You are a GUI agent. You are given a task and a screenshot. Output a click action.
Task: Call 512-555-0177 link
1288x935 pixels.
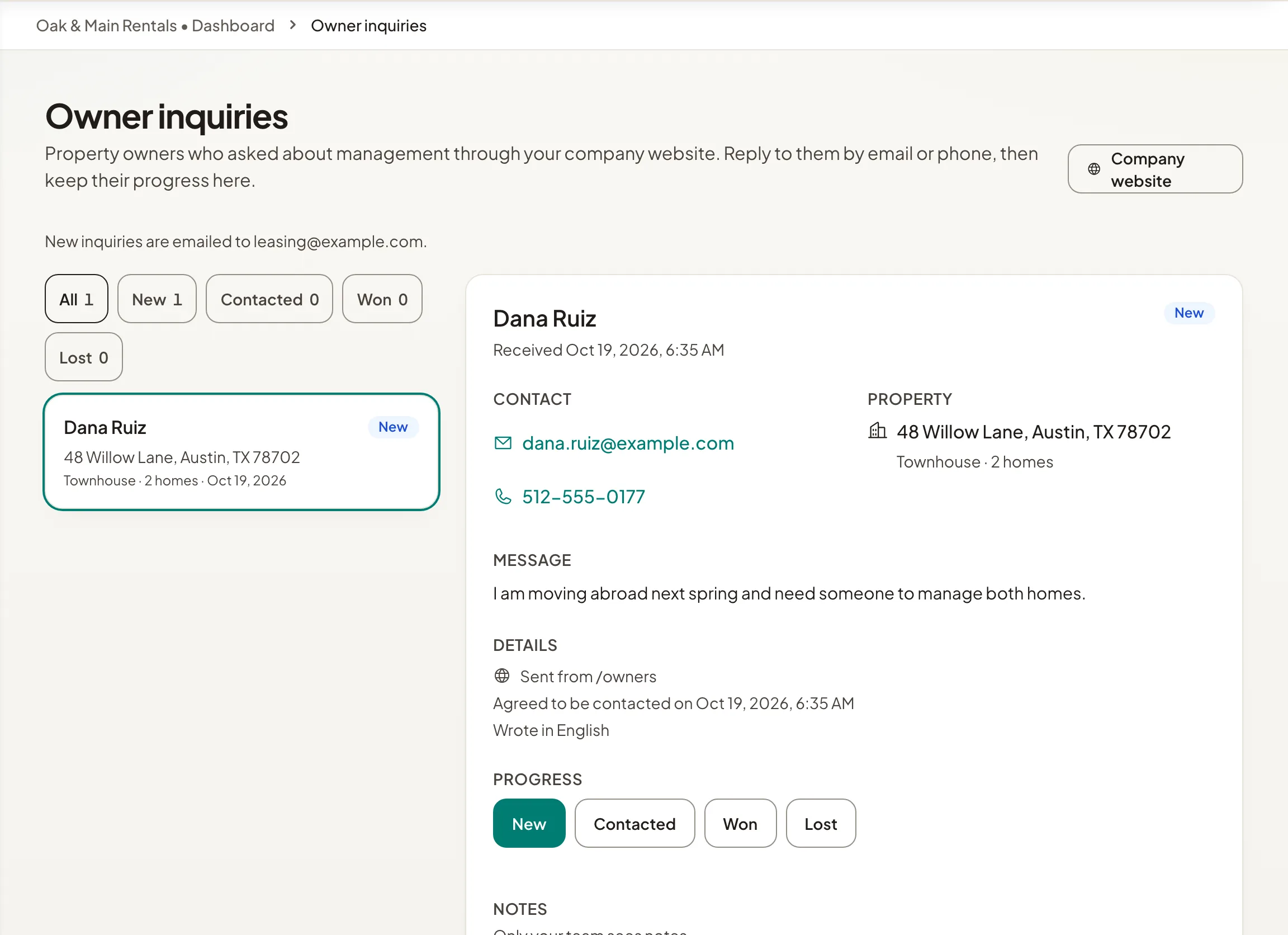click(x=583, y=497)
